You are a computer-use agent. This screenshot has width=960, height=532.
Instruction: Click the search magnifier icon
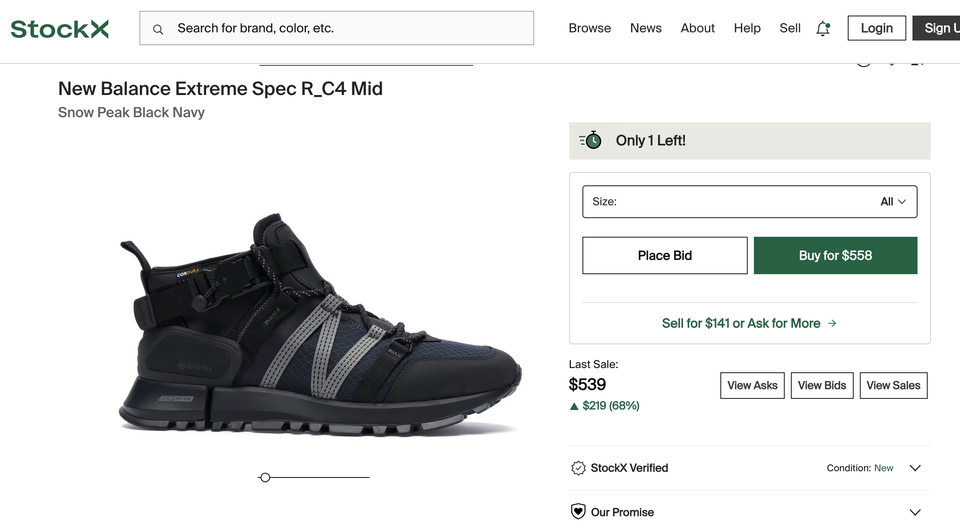(158, 29)
